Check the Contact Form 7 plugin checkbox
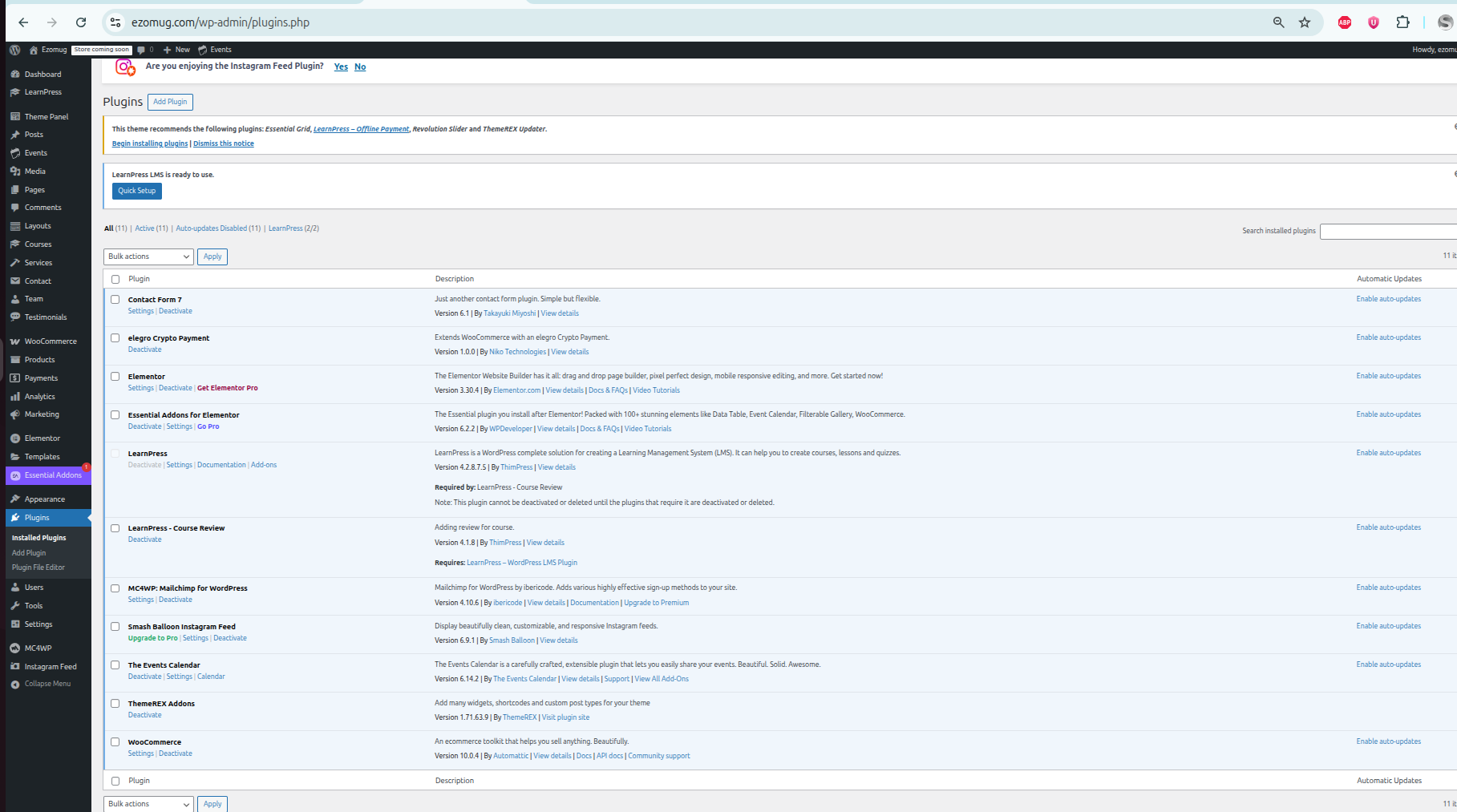 115,300
